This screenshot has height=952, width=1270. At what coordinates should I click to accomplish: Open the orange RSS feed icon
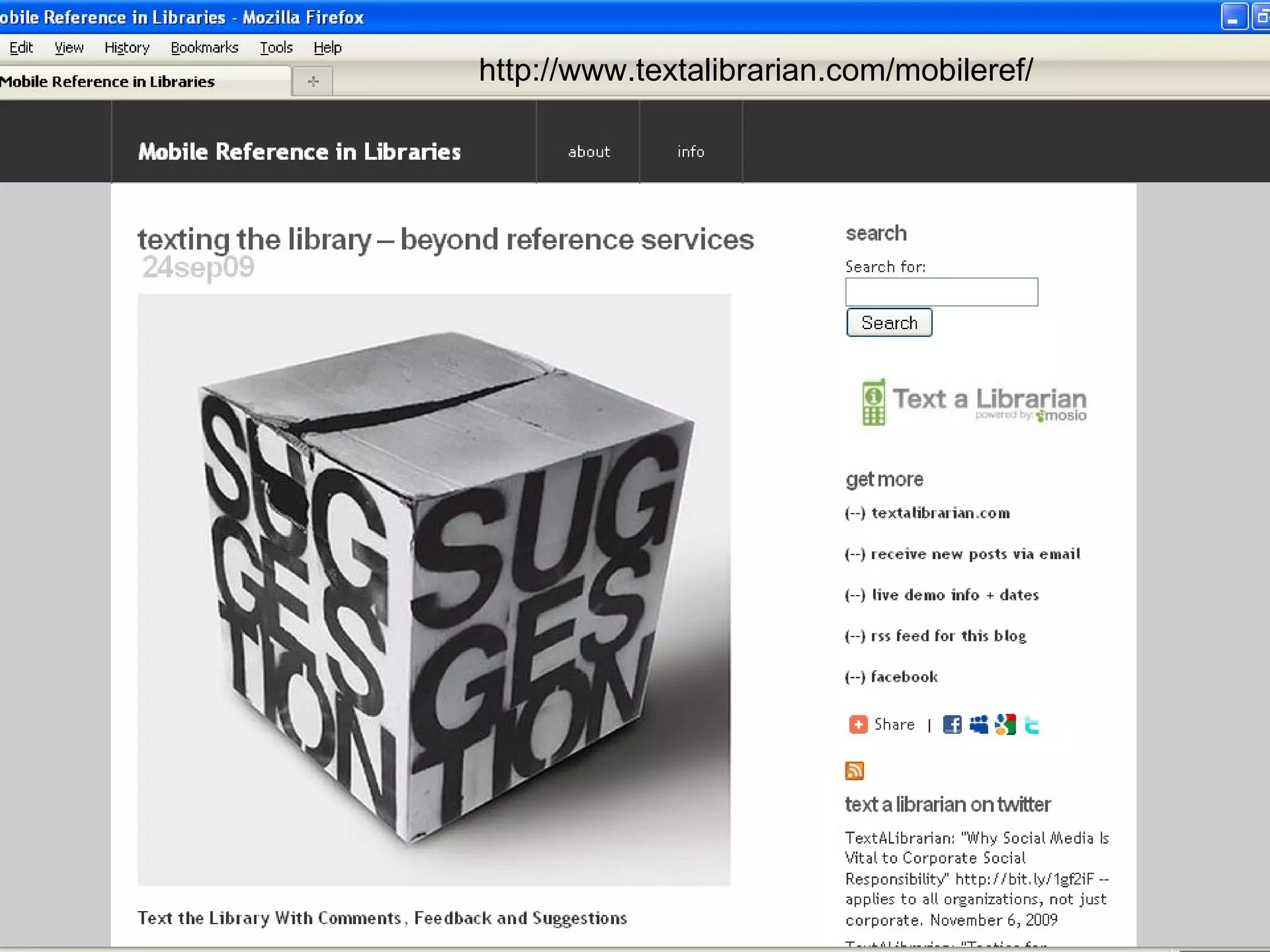[x=855, y=770]
